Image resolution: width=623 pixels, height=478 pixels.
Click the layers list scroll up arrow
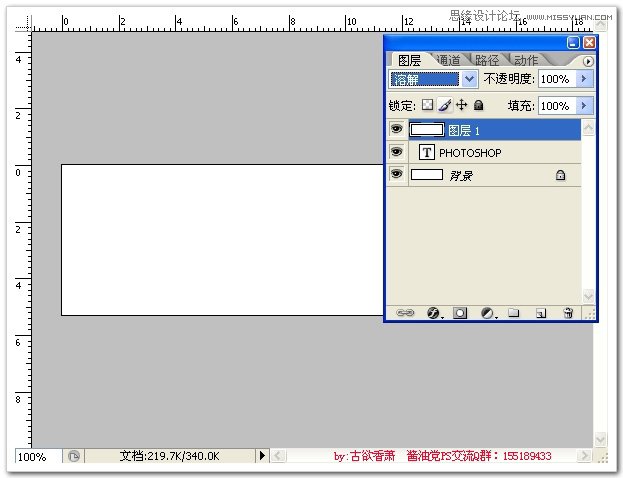(588, 128)
